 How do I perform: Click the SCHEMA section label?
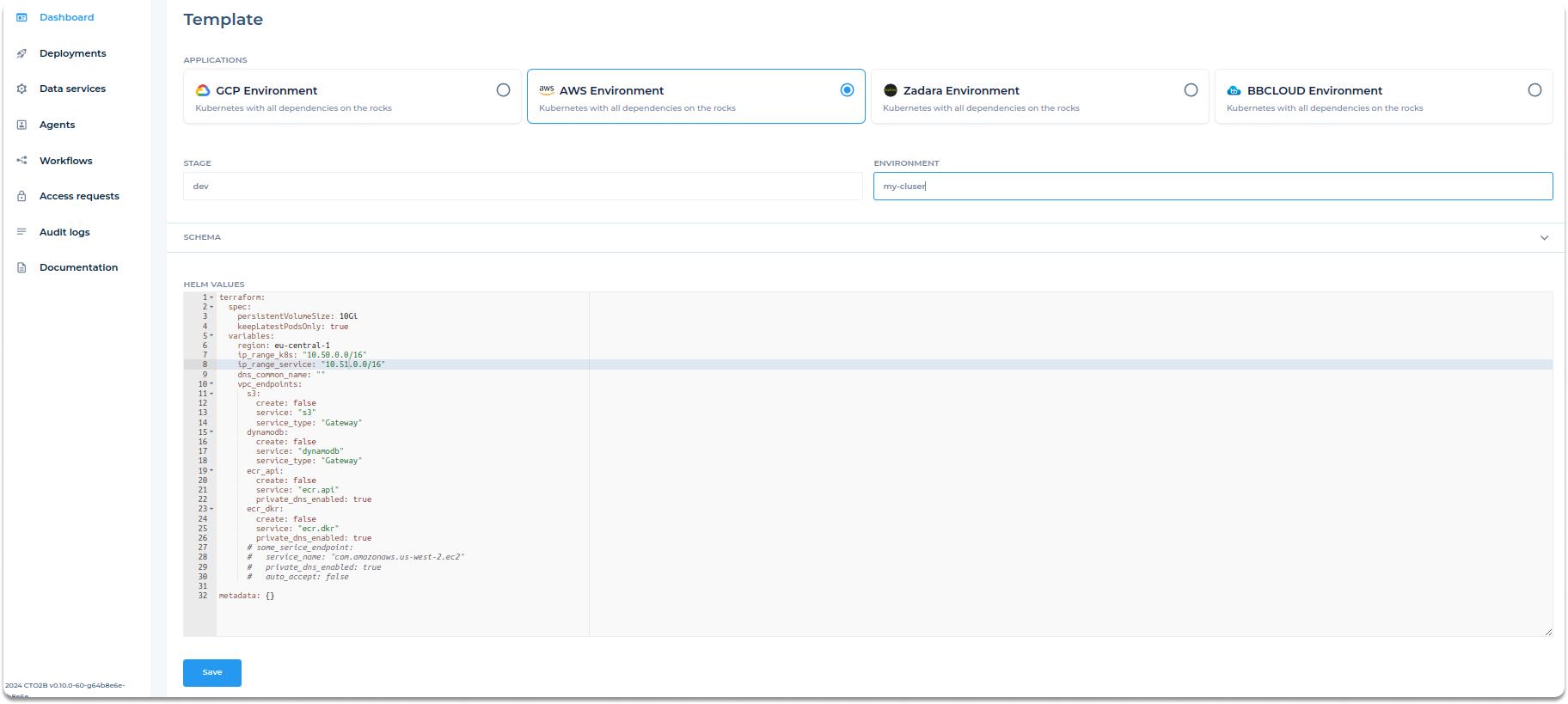click(202, 237)
